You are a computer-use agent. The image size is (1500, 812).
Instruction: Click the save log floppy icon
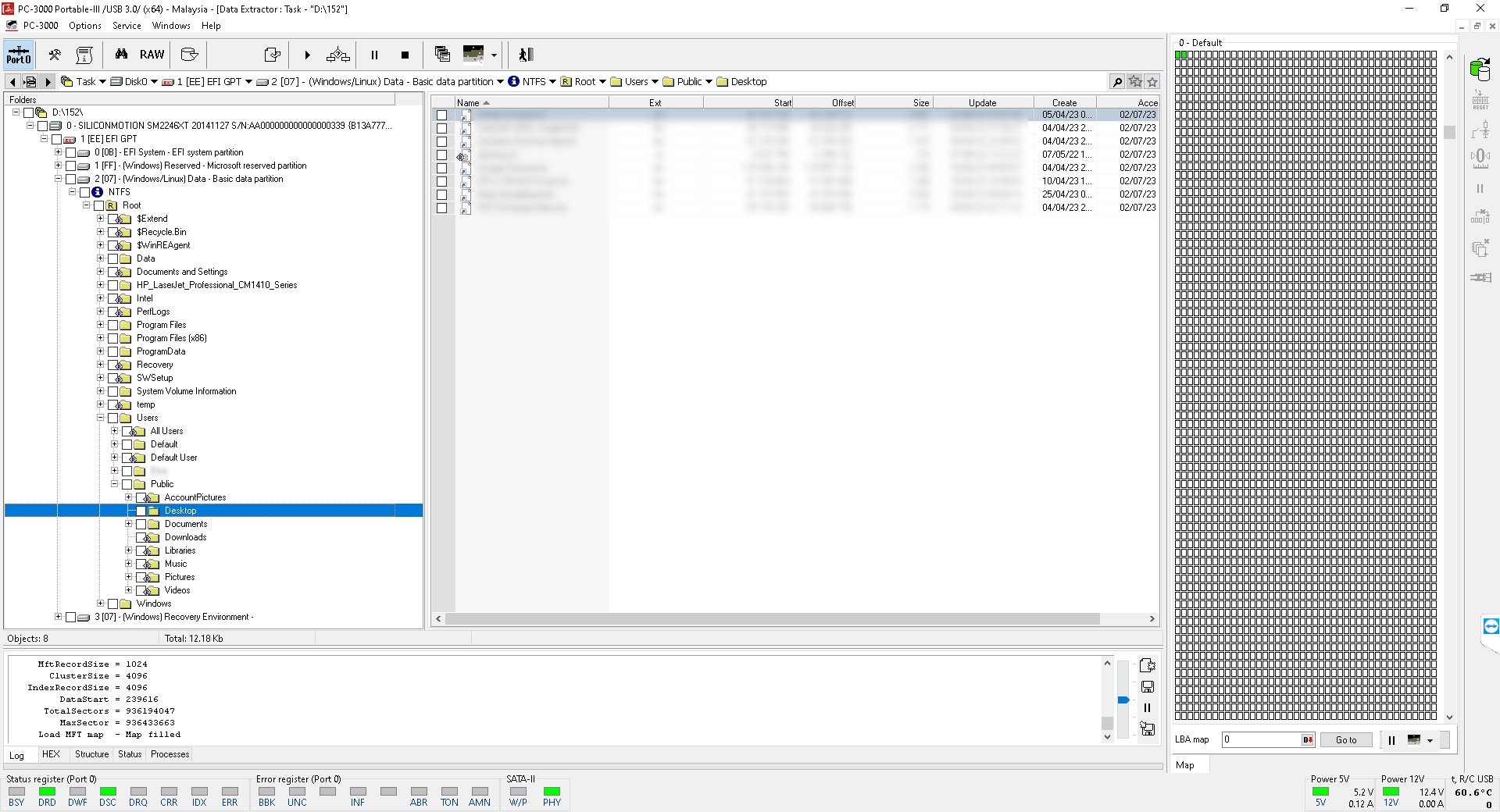(1147, 687)
